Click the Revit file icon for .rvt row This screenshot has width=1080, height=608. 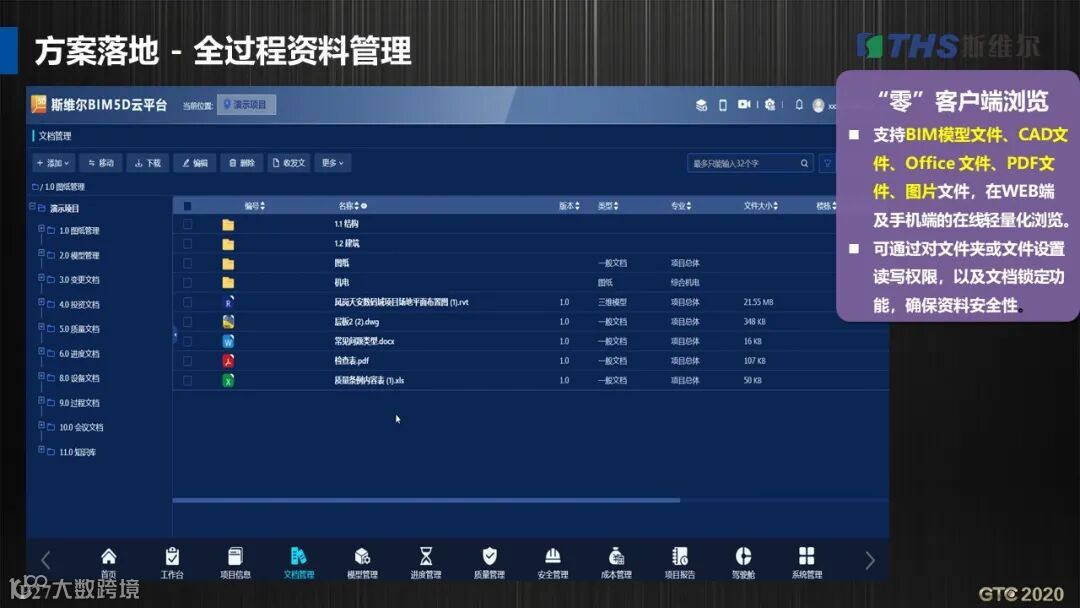228,302
